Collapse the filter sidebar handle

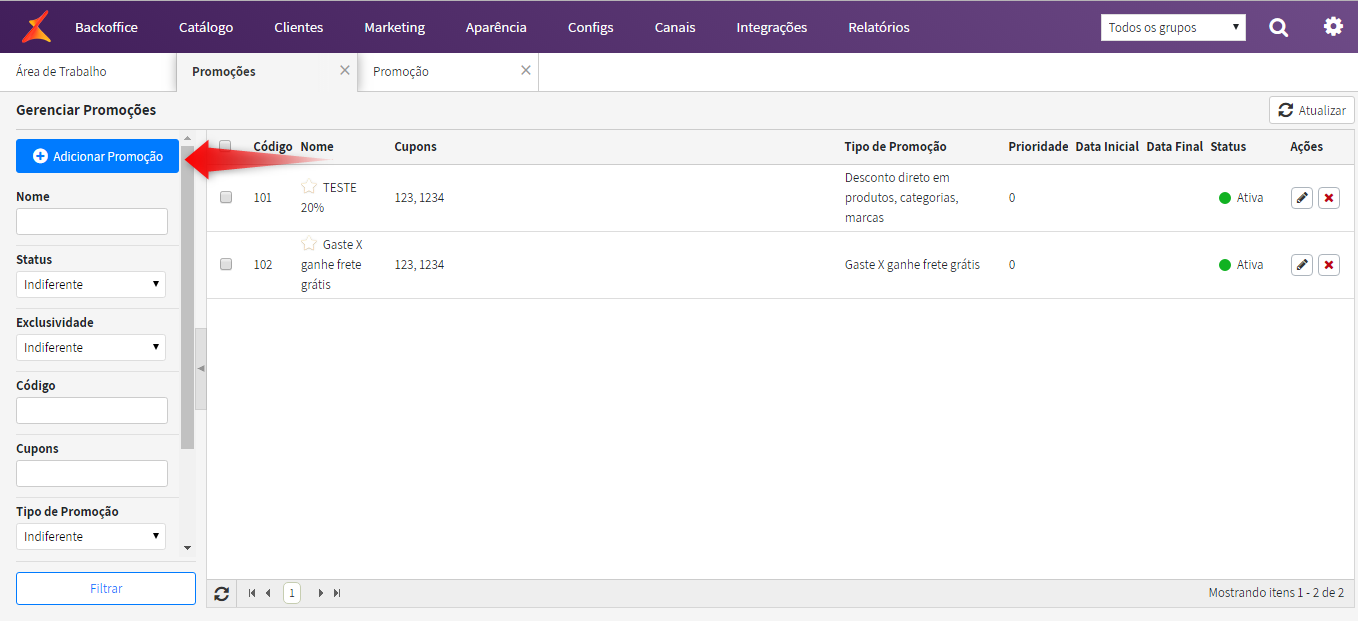tap(201, 369)
